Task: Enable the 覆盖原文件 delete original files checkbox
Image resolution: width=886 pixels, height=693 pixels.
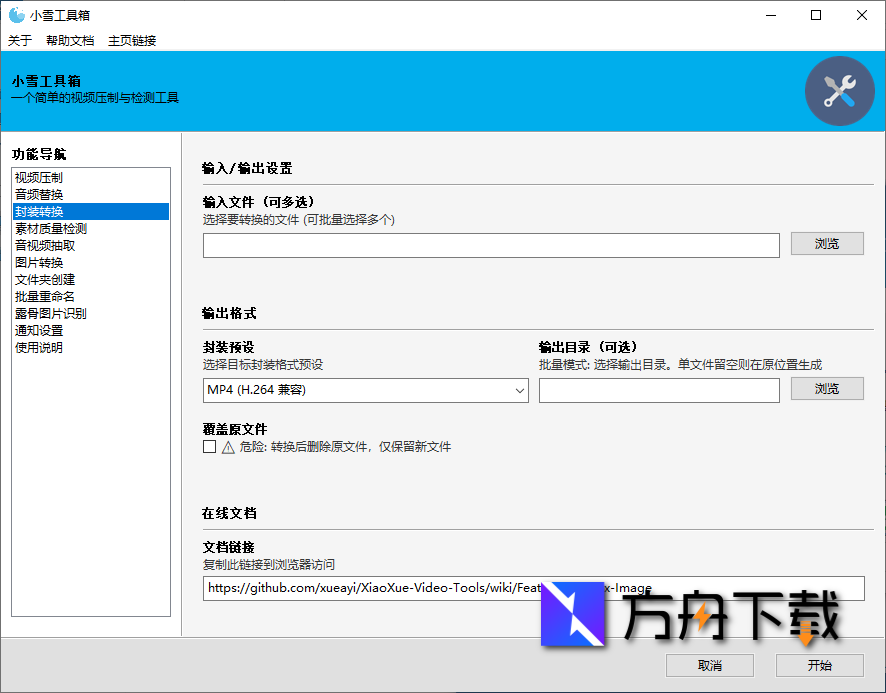Action: pyautogui.click(x=207, y=447)
